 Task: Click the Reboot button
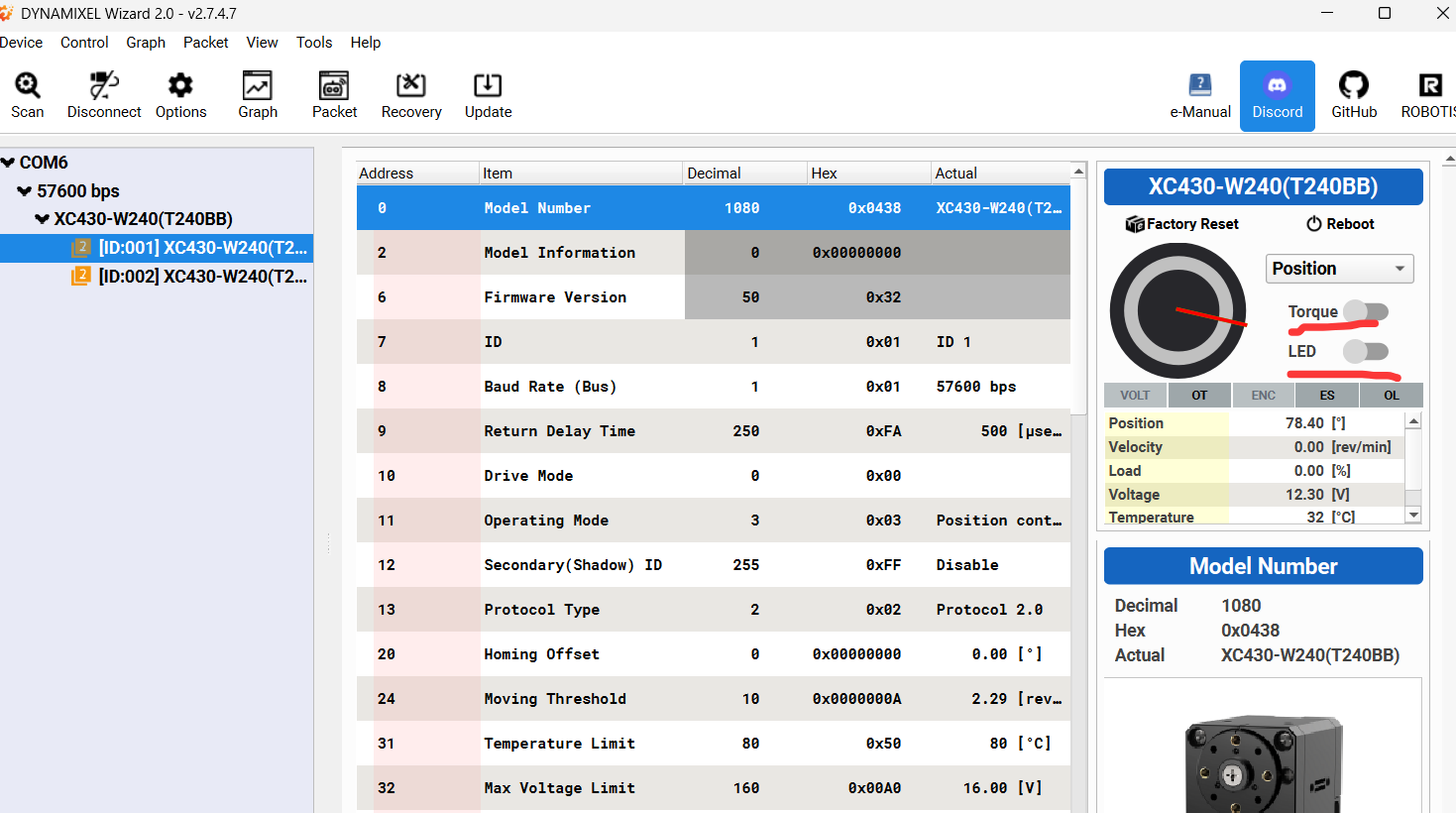1340,224
